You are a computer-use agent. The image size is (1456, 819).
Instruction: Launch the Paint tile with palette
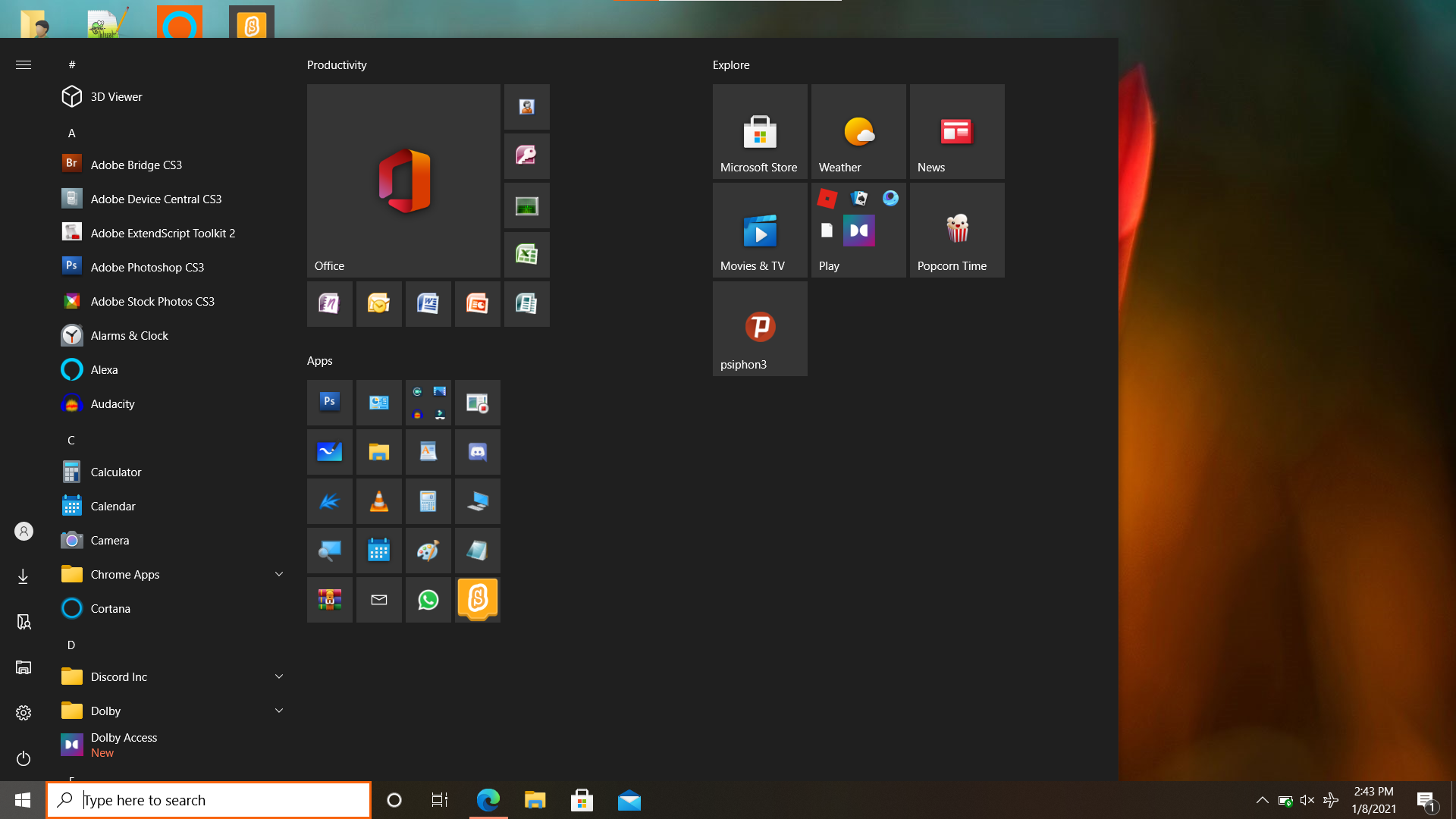tap(428, 551)
